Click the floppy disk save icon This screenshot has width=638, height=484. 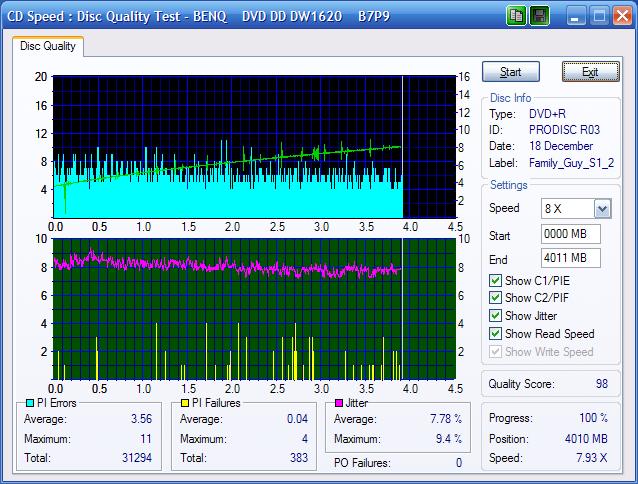pyautogui.click(x=539, y=16)
